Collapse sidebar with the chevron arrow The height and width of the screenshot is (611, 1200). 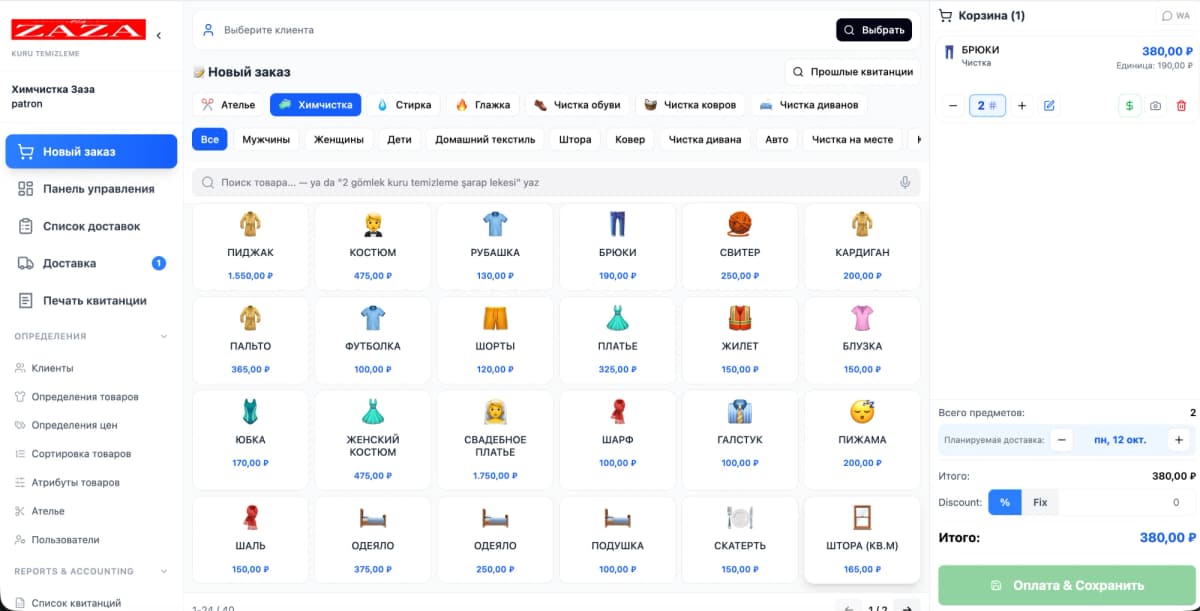[x=159, y=36]
